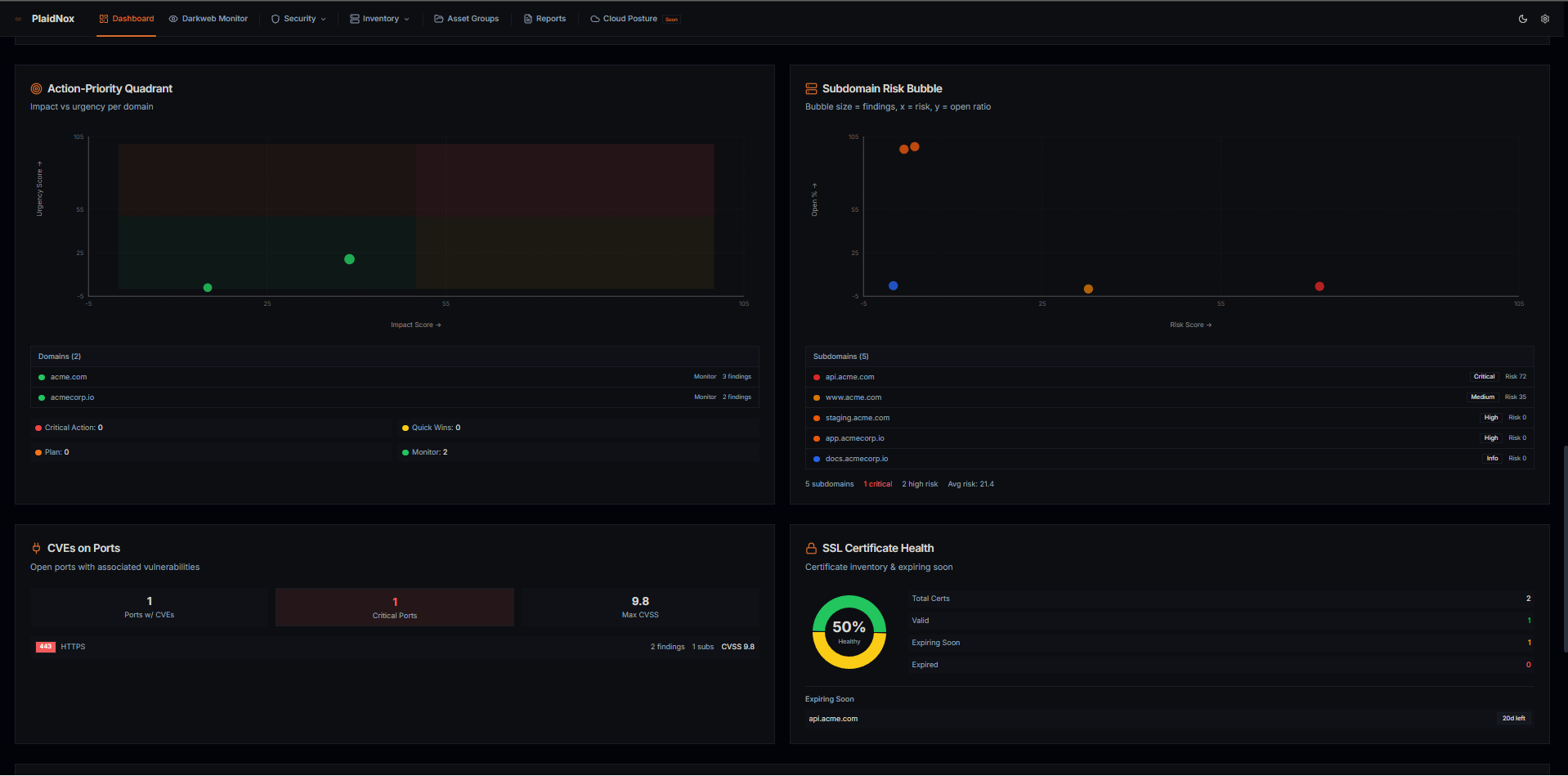Image resolution: width=1568 pixels, height=776 pixels.
Task: Toggle dark mode with the moon icon
Action: [1522, 18]
